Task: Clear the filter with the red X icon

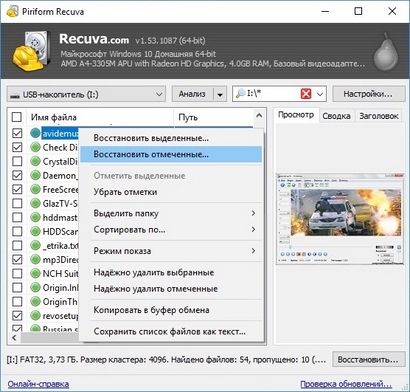Action: click(x=306, y=94)
